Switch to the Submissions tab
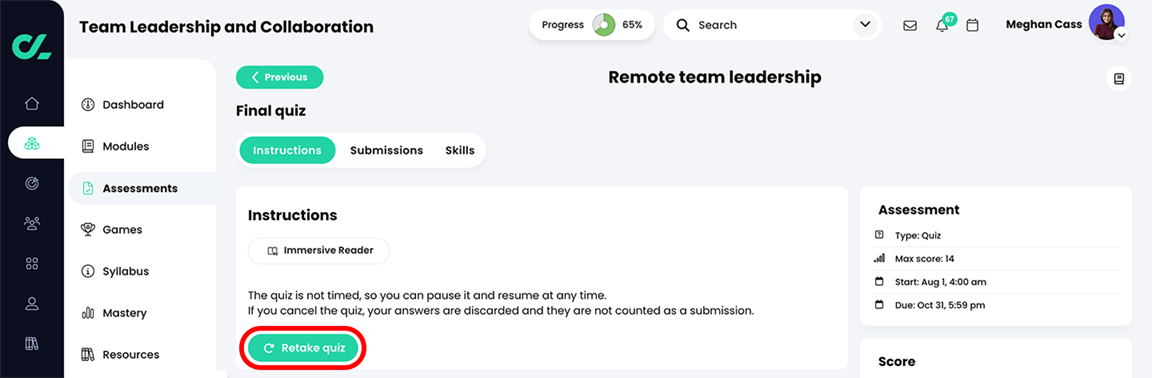Image resolution: width=1152 pixels, height=378 pixels. 386,150
